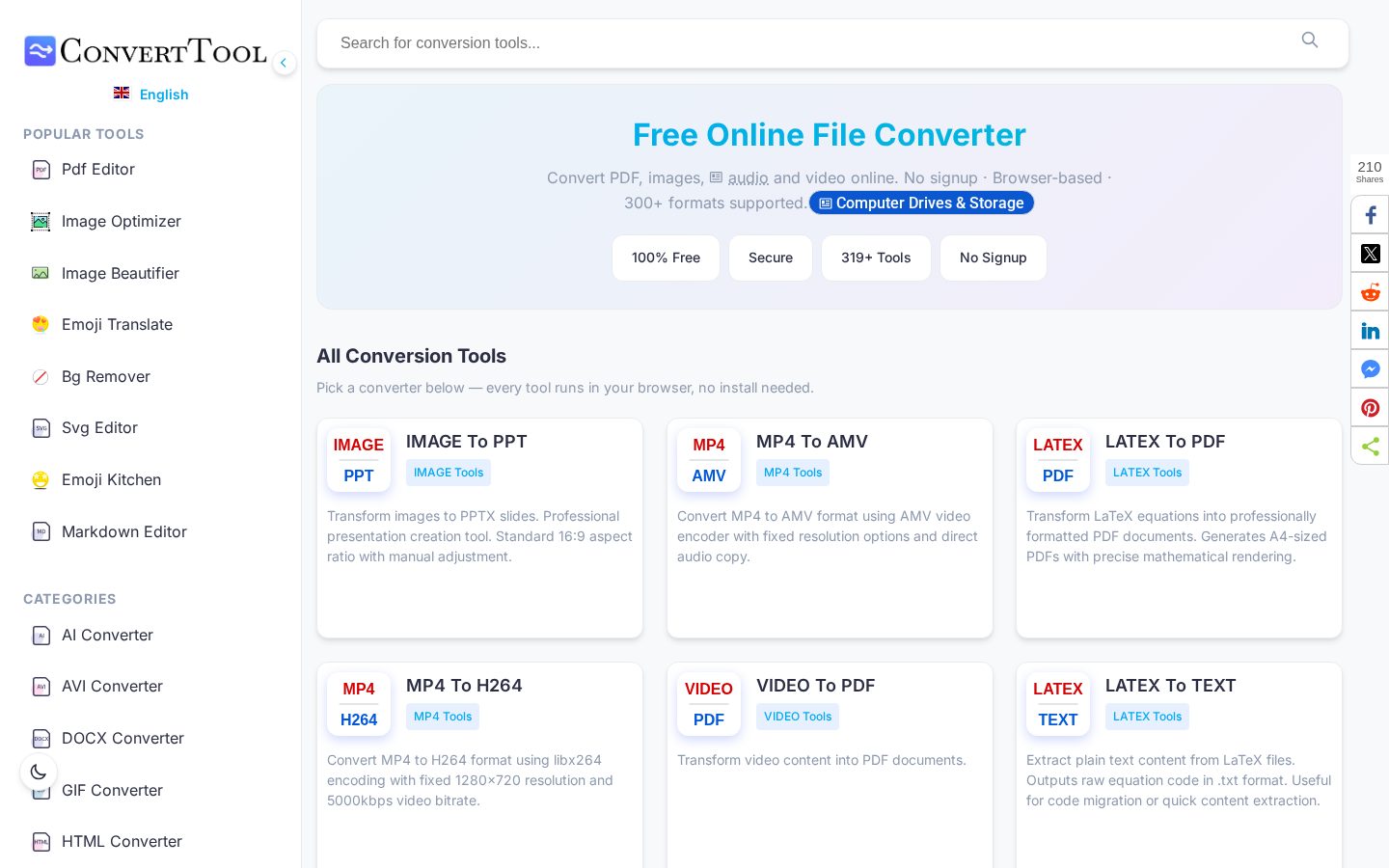The width and height of the screenshot is (1389, 868).
Task: Click the 100% Free pill
Action: pyautogui.click(x=666, y=258)
